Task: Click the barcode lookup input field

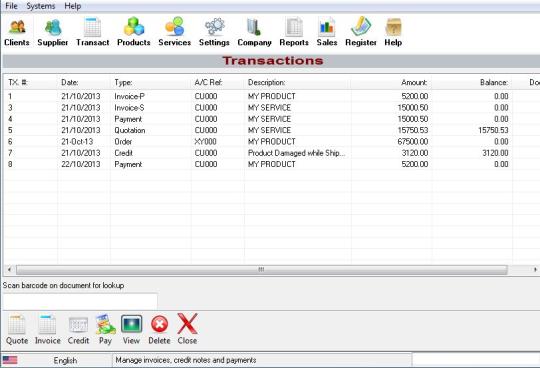Action: 80,301
